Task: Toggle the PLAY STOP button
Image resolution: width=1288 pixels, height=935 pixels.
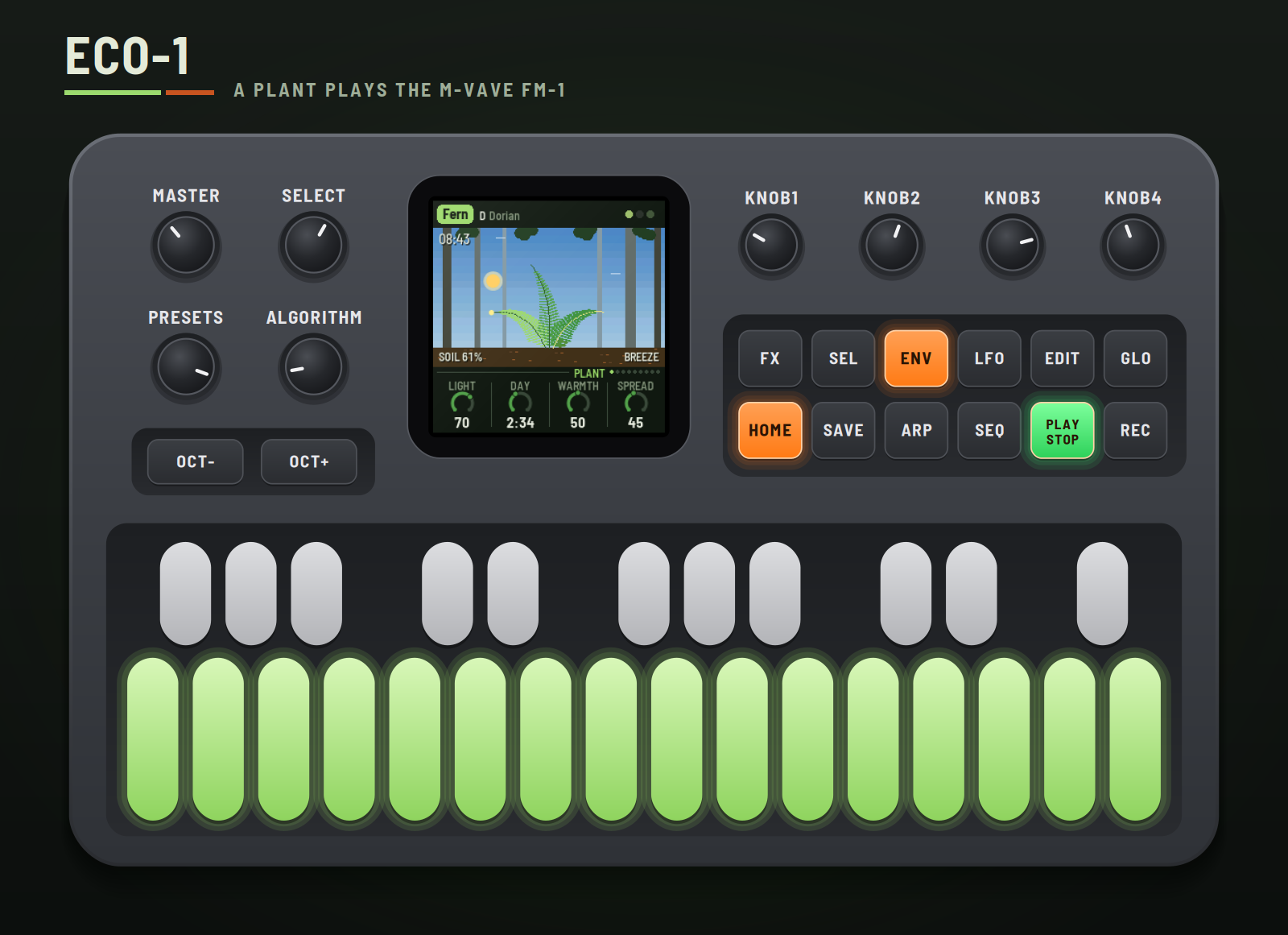Action: pyautogui.click(x=1062, y=431)
